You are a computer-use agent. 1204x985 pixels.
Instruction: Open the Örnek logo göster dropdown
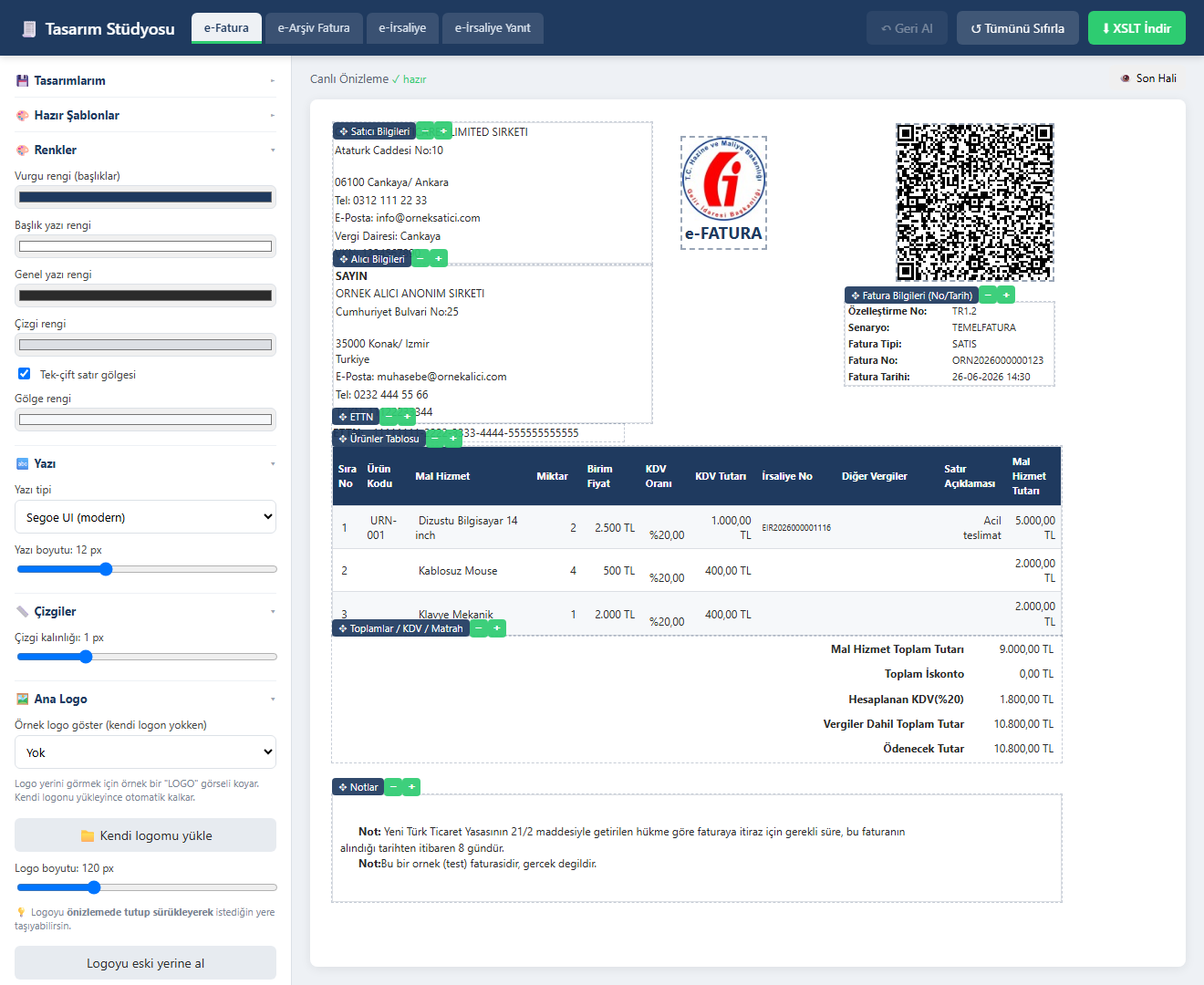tap(145, 752)
